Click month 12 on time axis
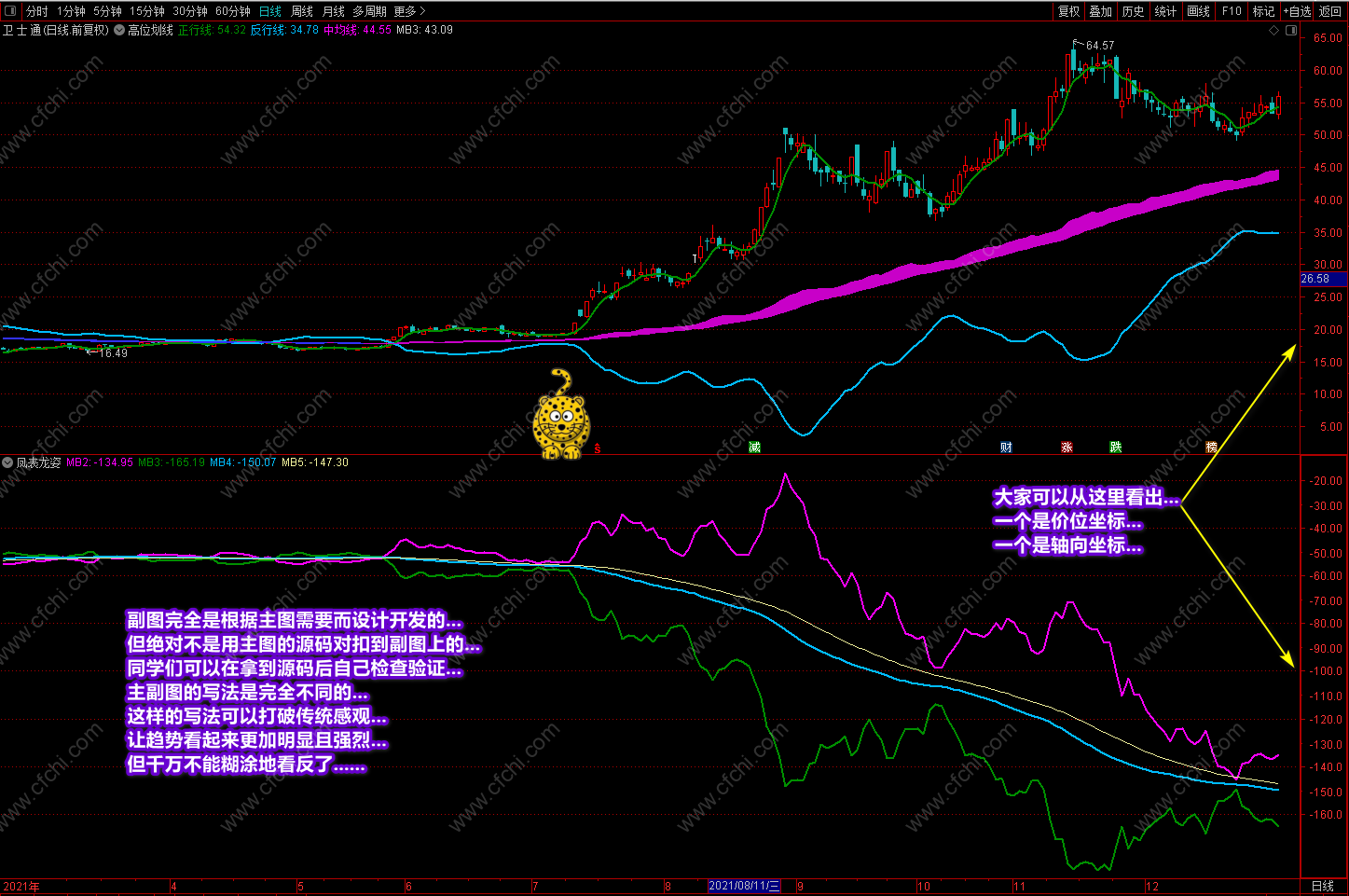The height and width of the screenshot is (896, 1349). pyautogui.click(x=1152, y=887)
